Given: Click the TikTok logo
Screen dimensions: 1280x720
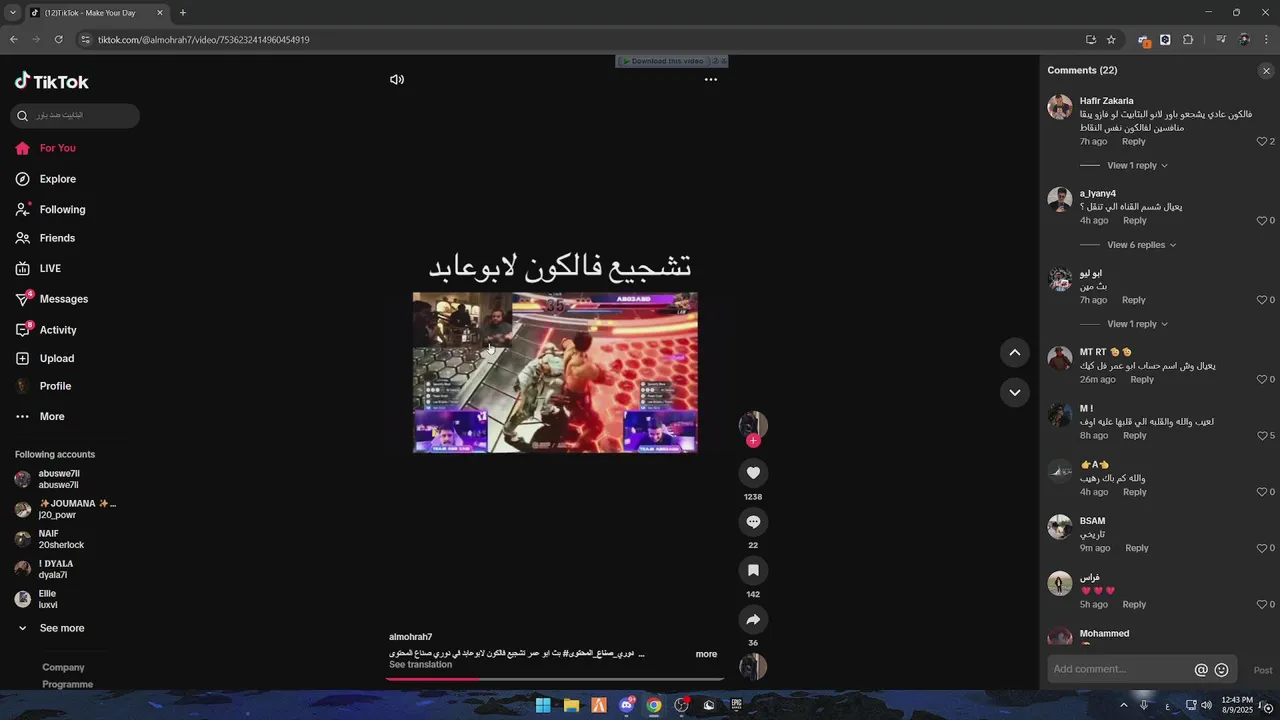Looking at the screenshot, I should [52, 82].
